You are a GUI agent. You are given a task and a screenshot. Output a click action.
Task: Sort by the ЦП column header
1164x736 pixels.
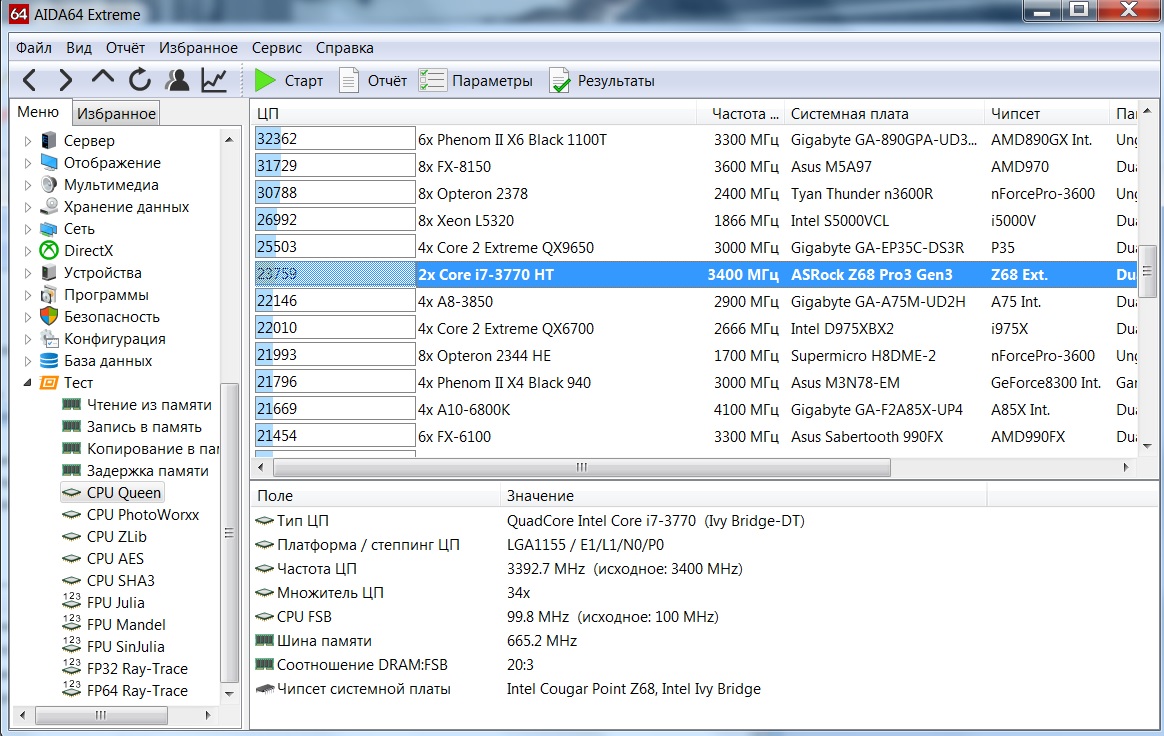coord(474,114)
